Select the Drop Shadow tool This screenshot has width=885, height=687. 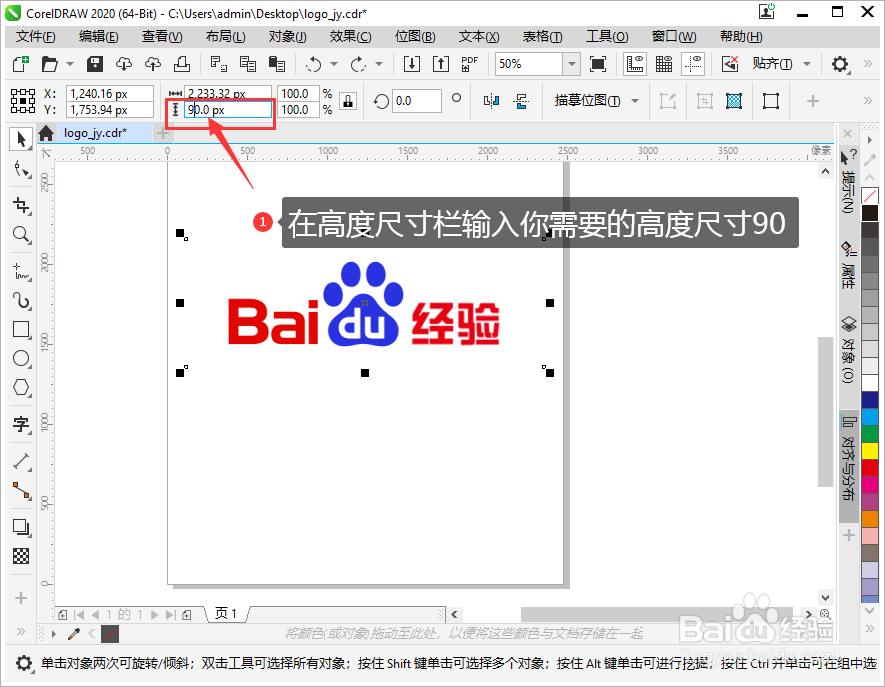coord(21,527)
